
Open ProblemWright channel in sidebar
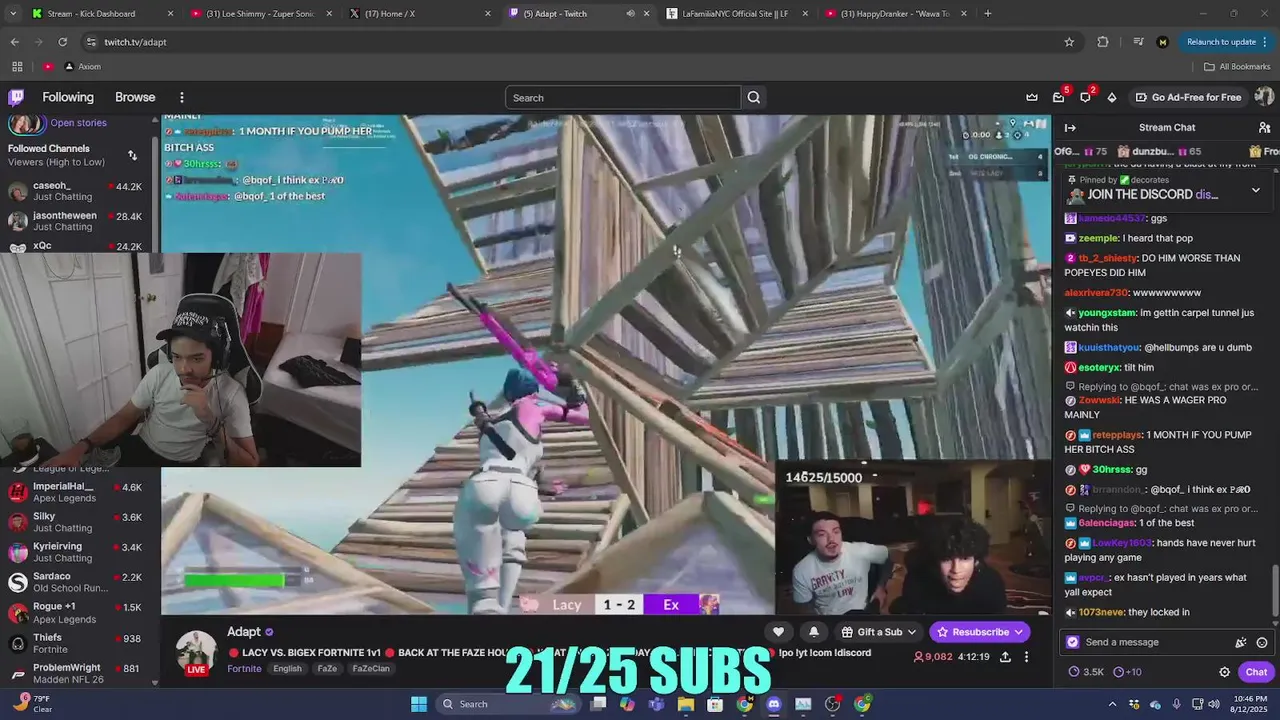click(x=78, y=673)
